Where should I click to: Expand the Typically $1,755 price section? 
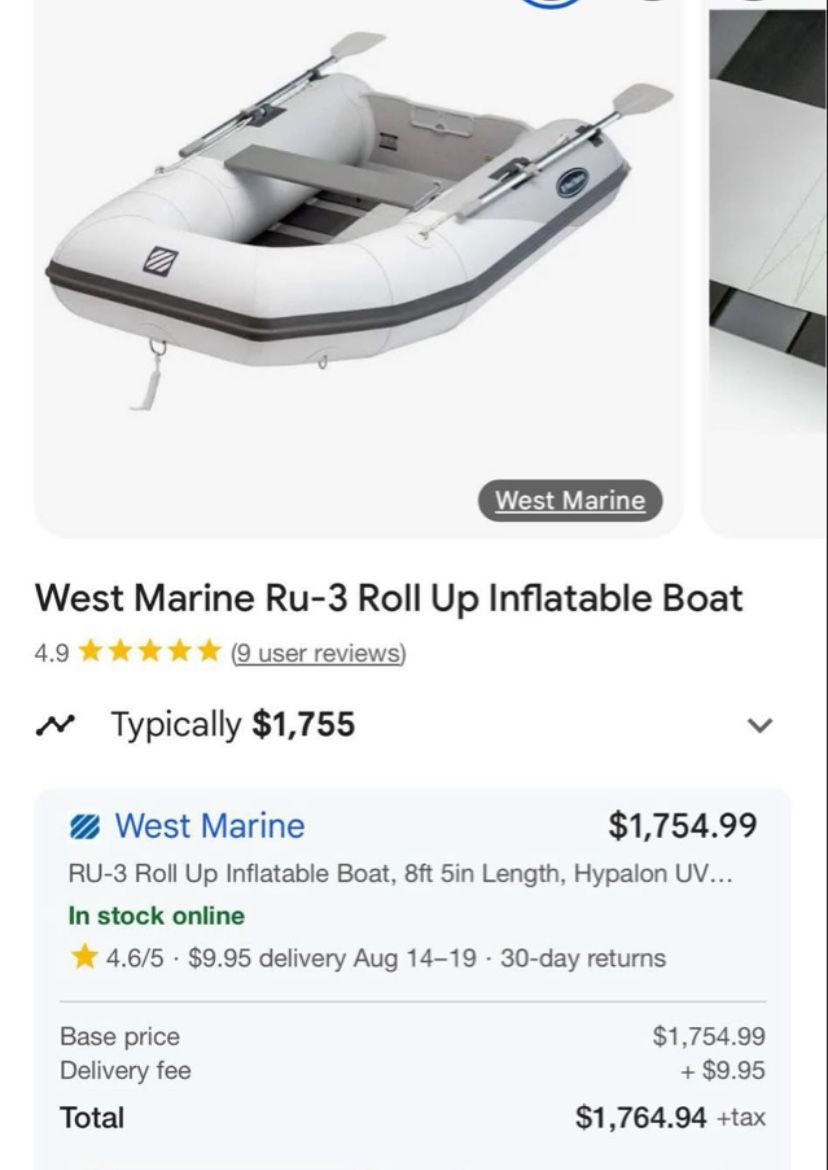(232, 724)
